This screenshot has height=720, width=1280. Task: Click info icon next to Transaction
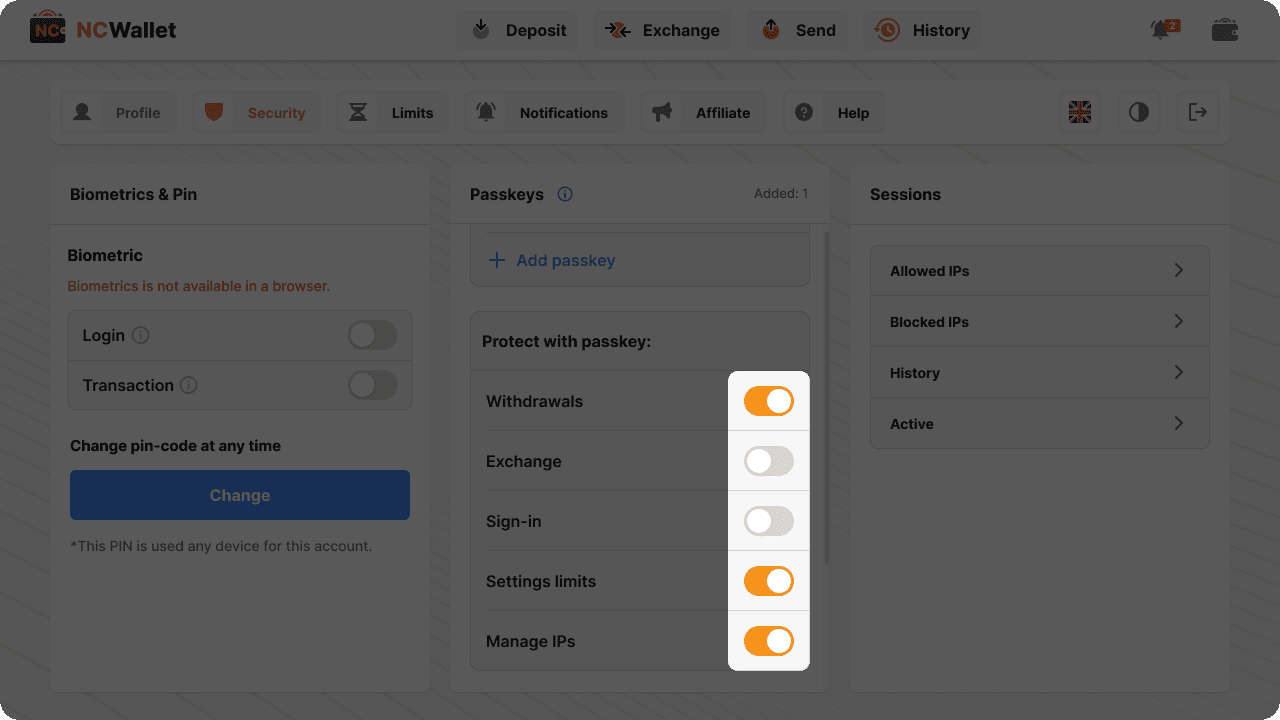pos(189,385)
